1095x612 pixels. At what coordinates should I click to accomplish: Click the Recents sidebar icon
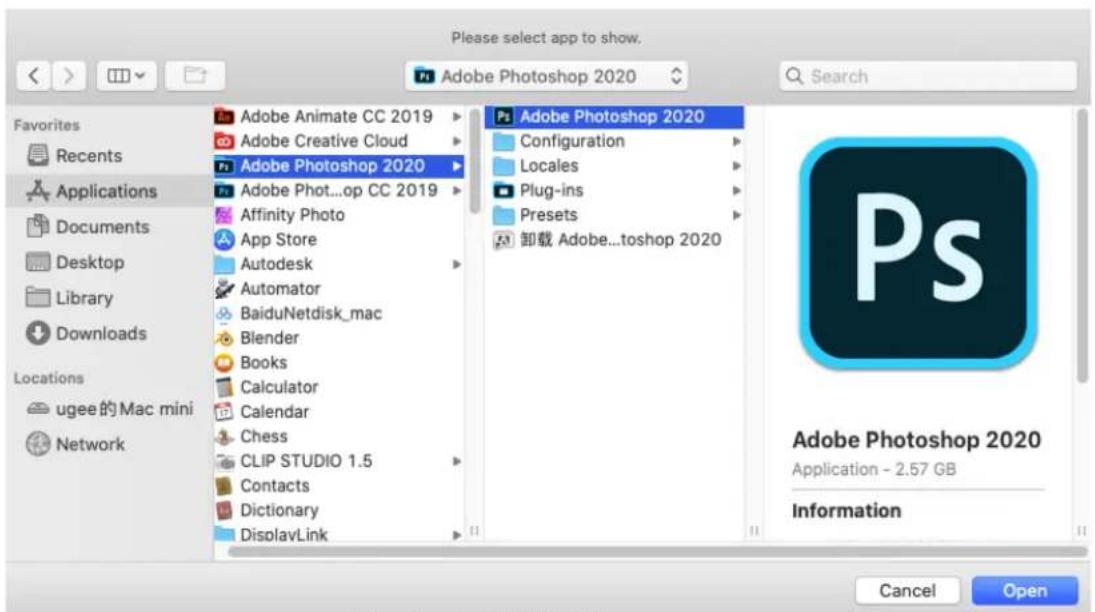click(38, 155)
